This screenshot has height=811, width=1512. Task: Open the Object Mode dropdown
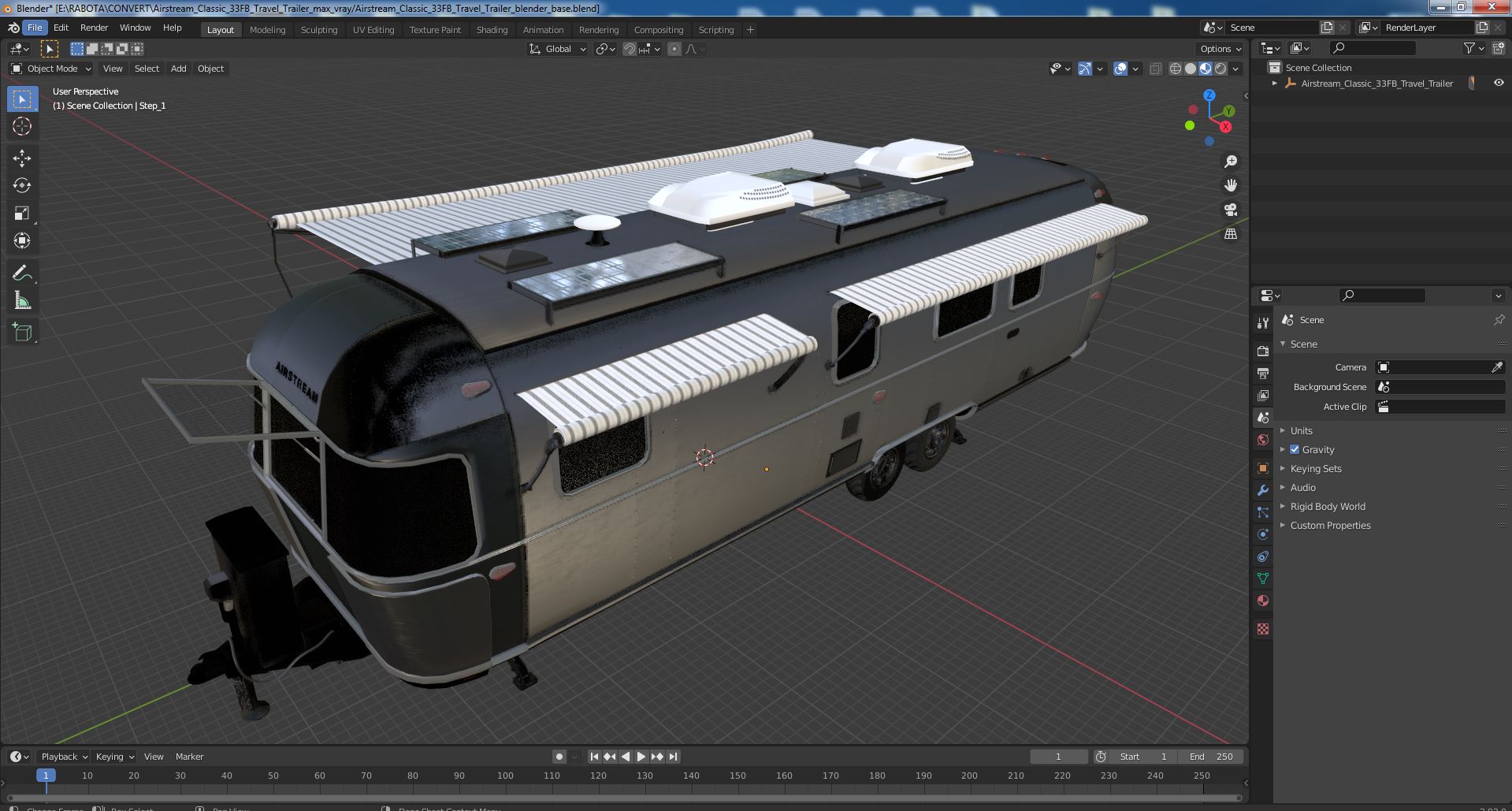(x=51, y=69)
